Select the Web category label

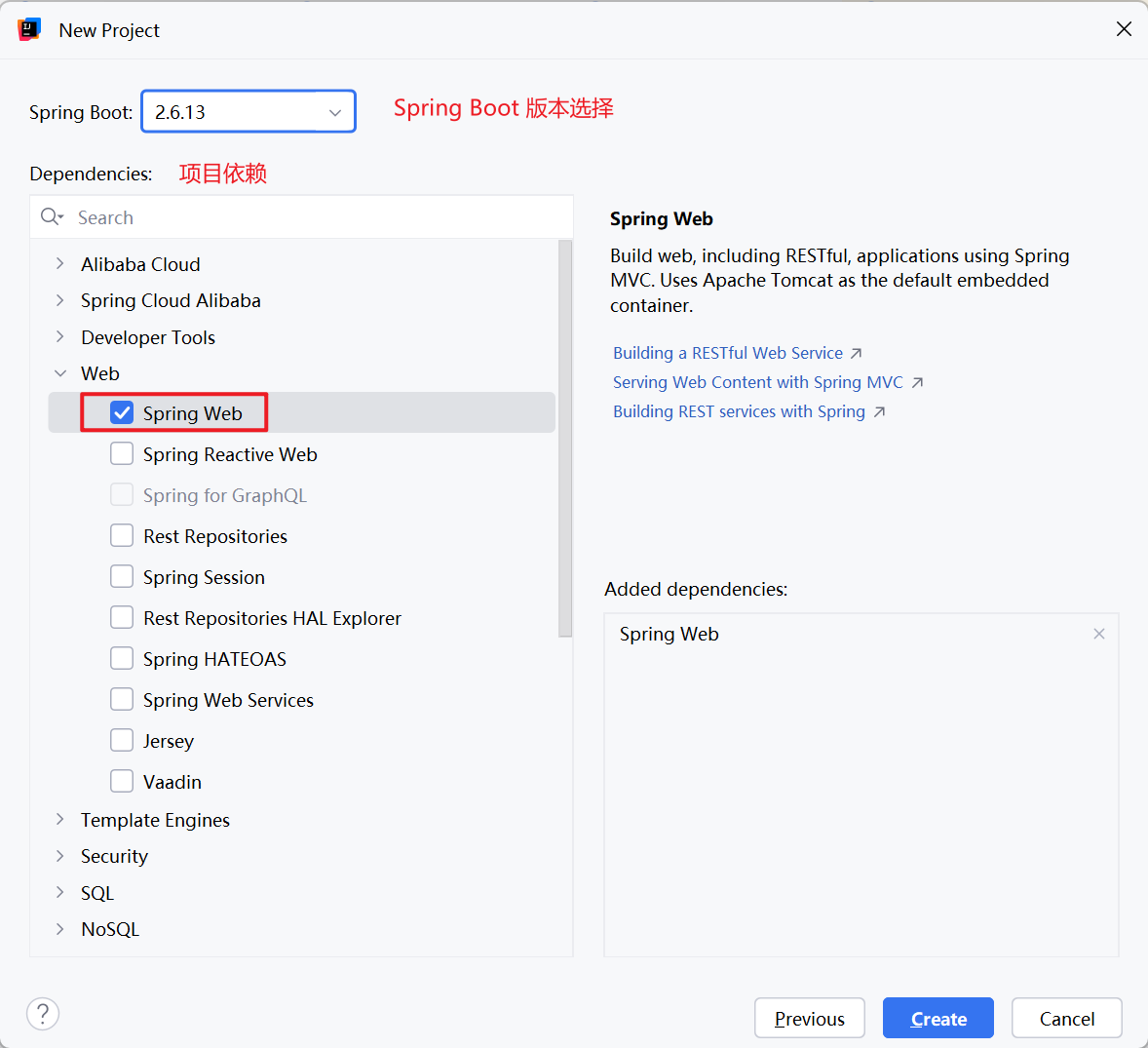click(99, 373)
